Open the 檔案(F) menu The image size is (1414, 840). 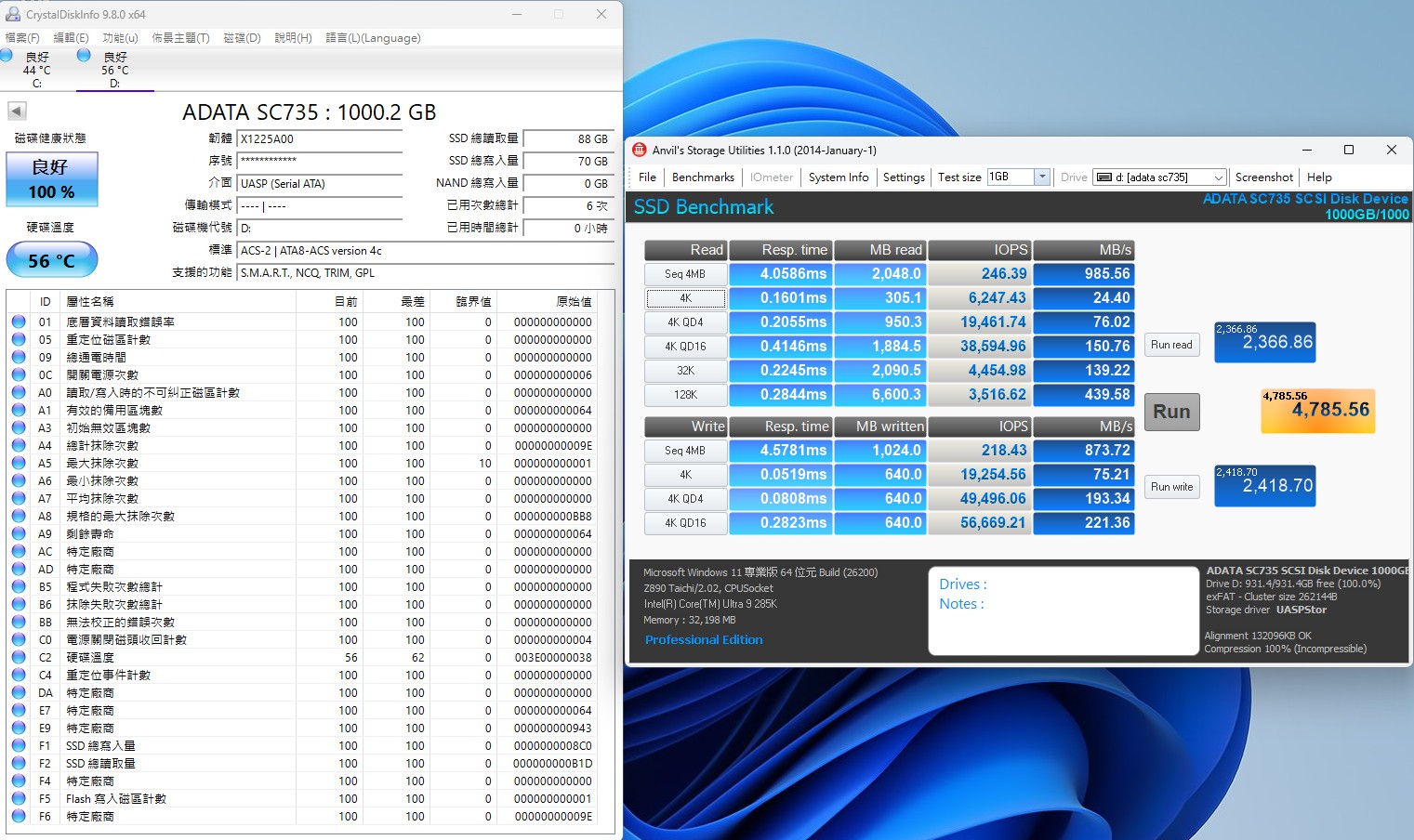[22, 38]
